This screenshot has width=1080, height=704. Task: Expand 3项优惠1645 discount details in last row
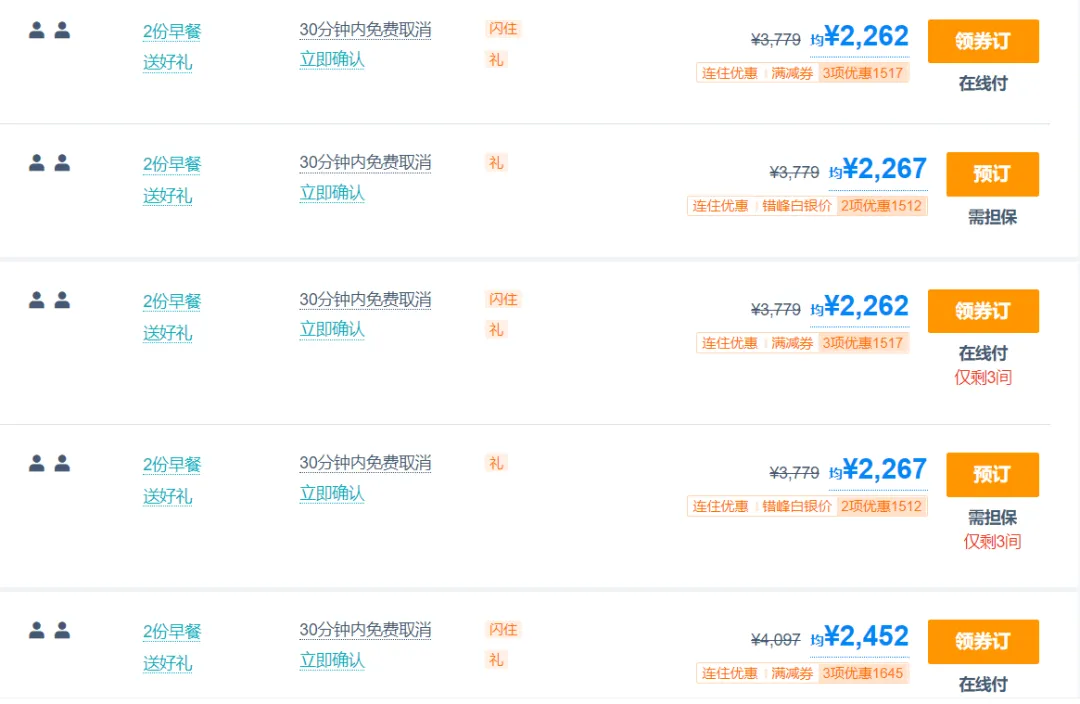tap(863, 674)
